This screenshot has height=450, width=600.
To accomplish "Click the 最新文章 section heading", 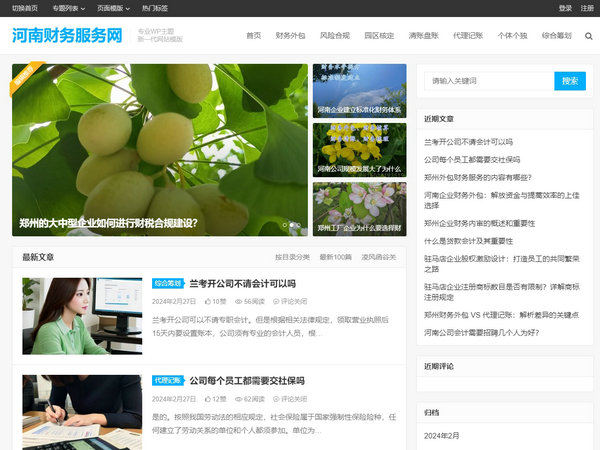I will 38,257.
